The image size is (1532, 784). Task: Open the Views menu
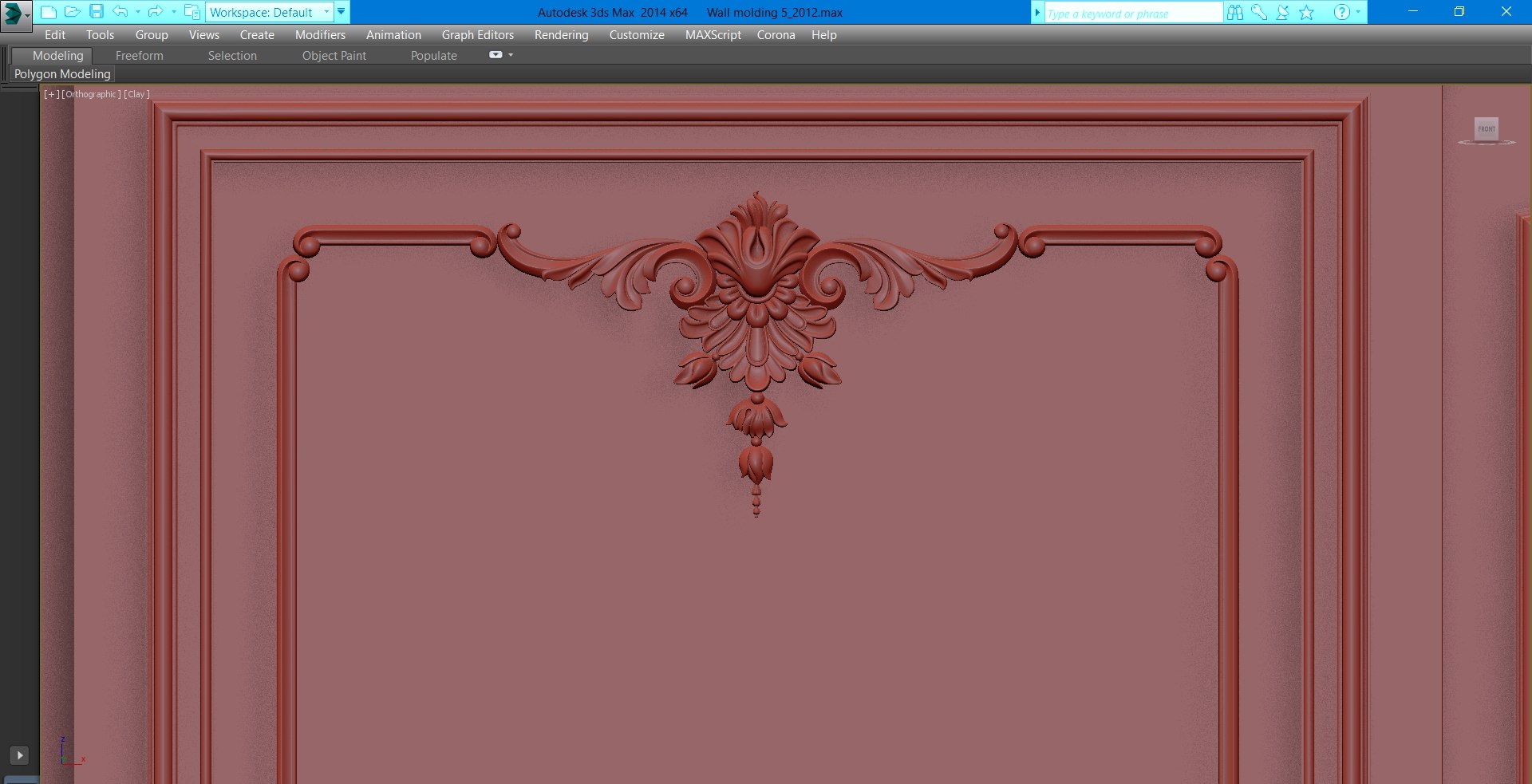pos(204,35)
